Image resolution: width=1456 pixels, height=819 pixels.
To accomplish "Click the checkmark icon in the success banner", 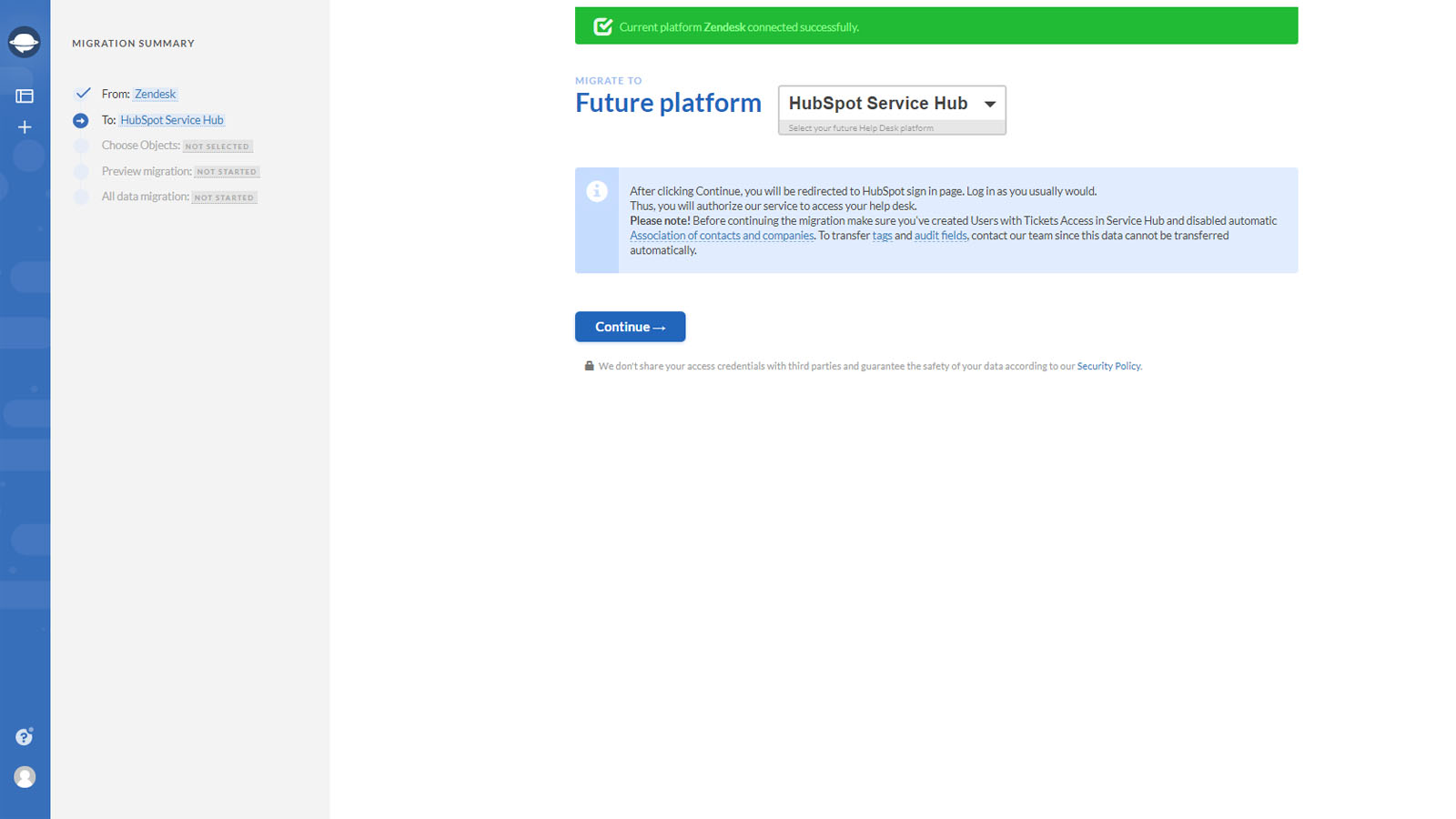I will [x=602, y=26].
